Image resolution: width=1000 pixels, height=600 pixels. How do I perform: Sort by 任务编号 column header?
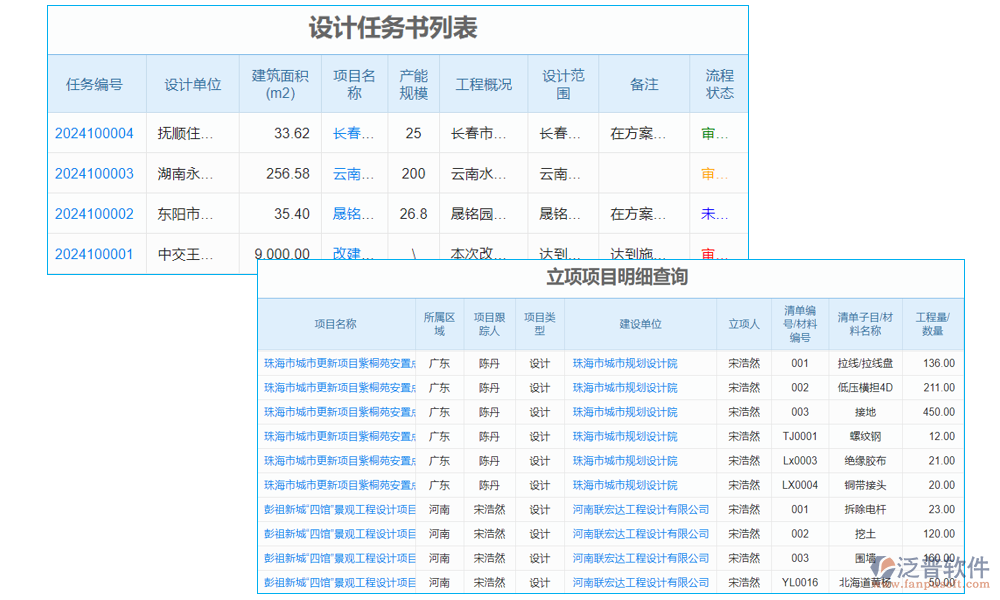[x=95, y=83]
